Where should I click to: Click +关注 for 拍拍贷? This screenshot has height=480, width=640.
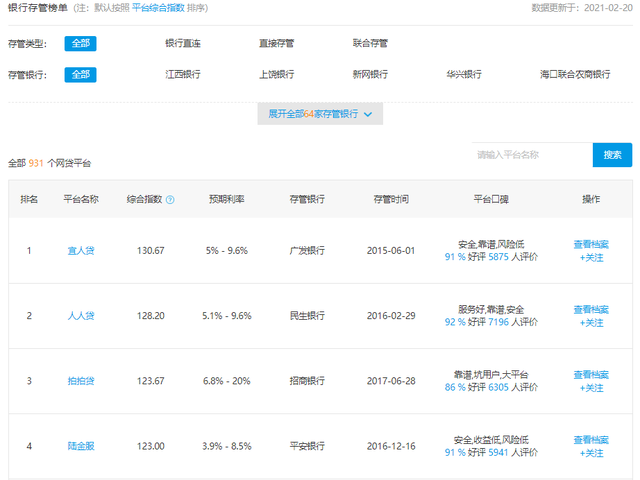[591, 388]
